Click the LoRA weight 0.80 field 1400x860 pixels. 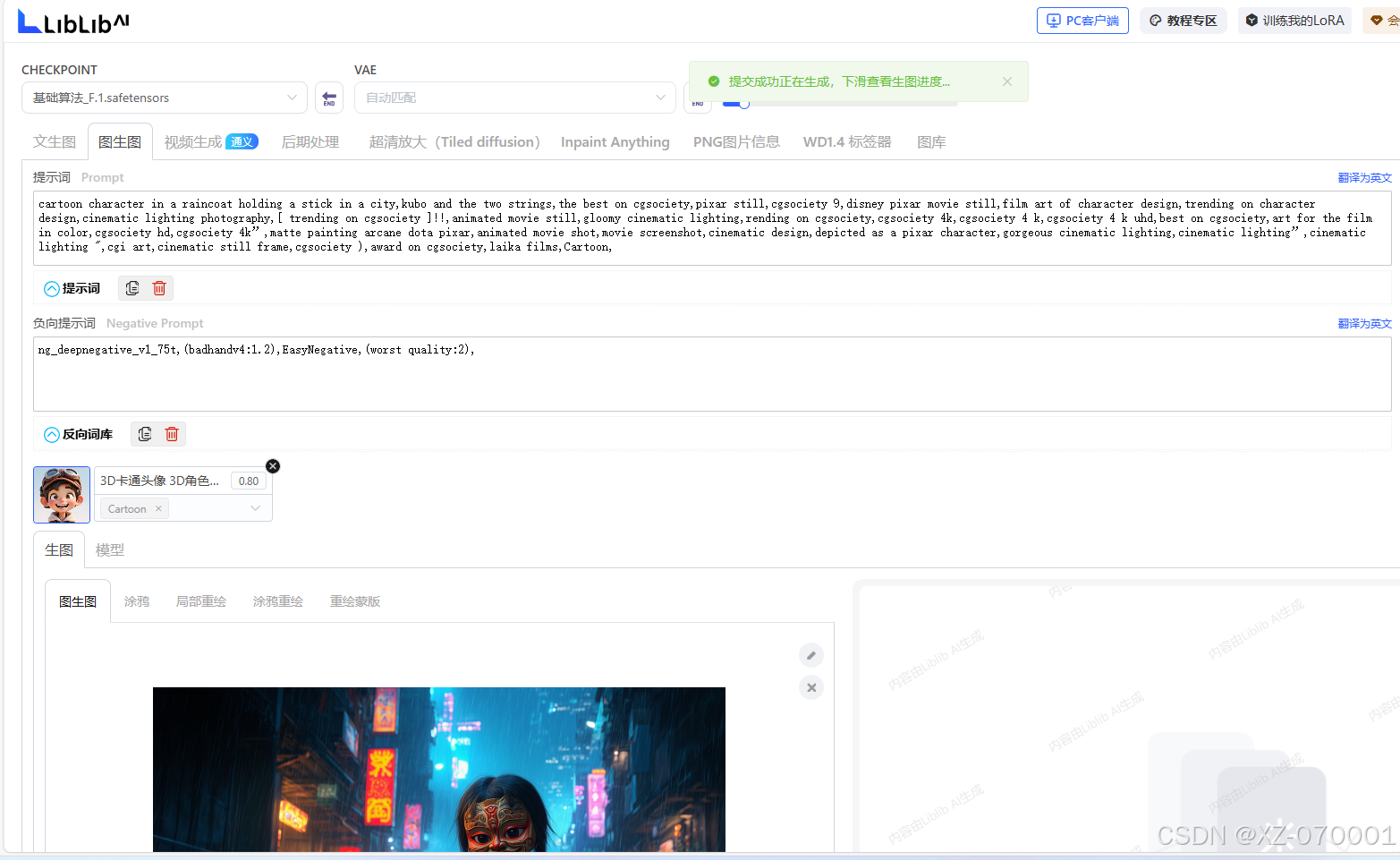[x=249, y=481]
